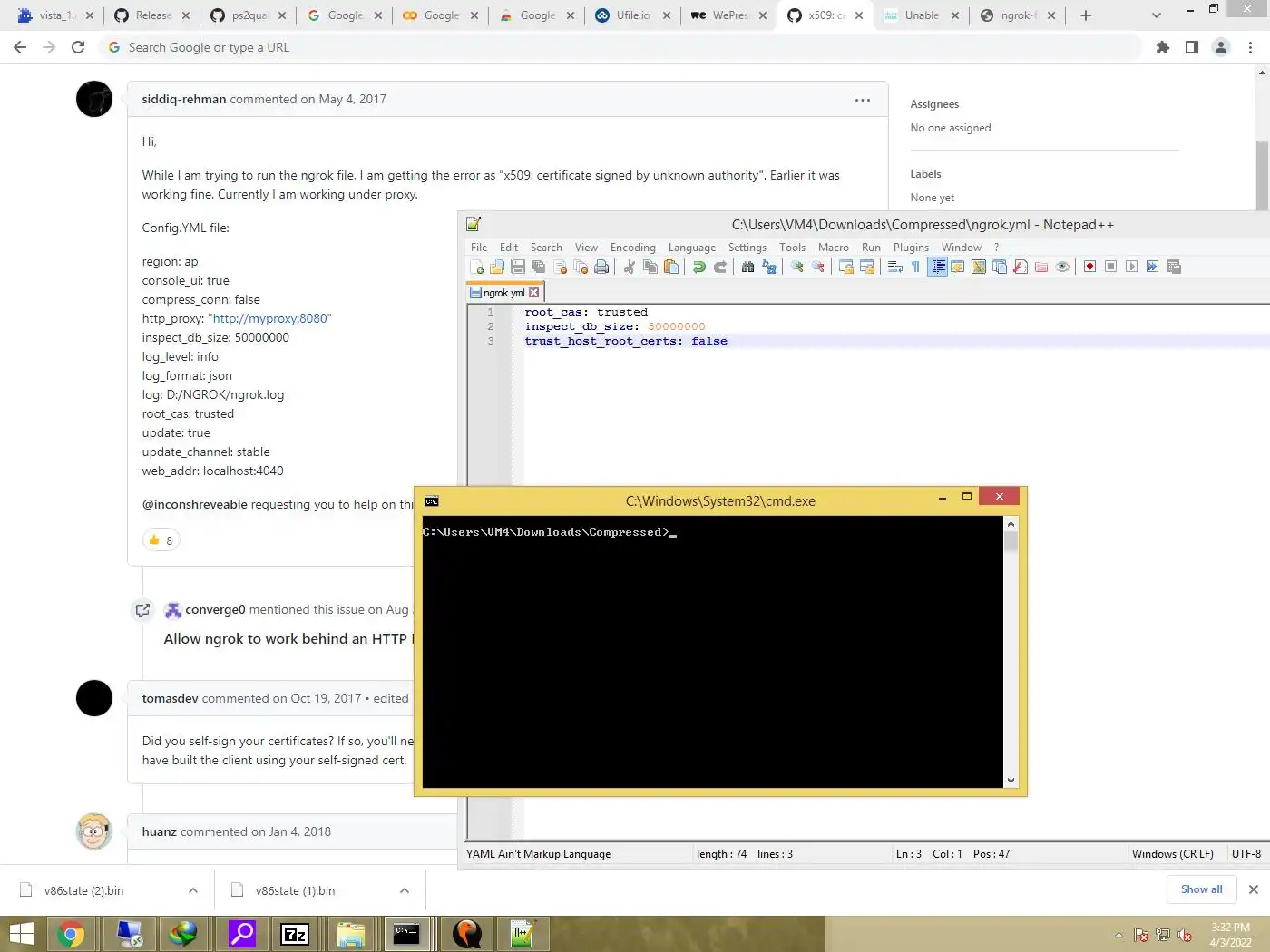This screenshot has width=1270, height=952.
Task: Click the Start Recording macro red dot
Action: pyautogui.click(x=1089, y=267)
